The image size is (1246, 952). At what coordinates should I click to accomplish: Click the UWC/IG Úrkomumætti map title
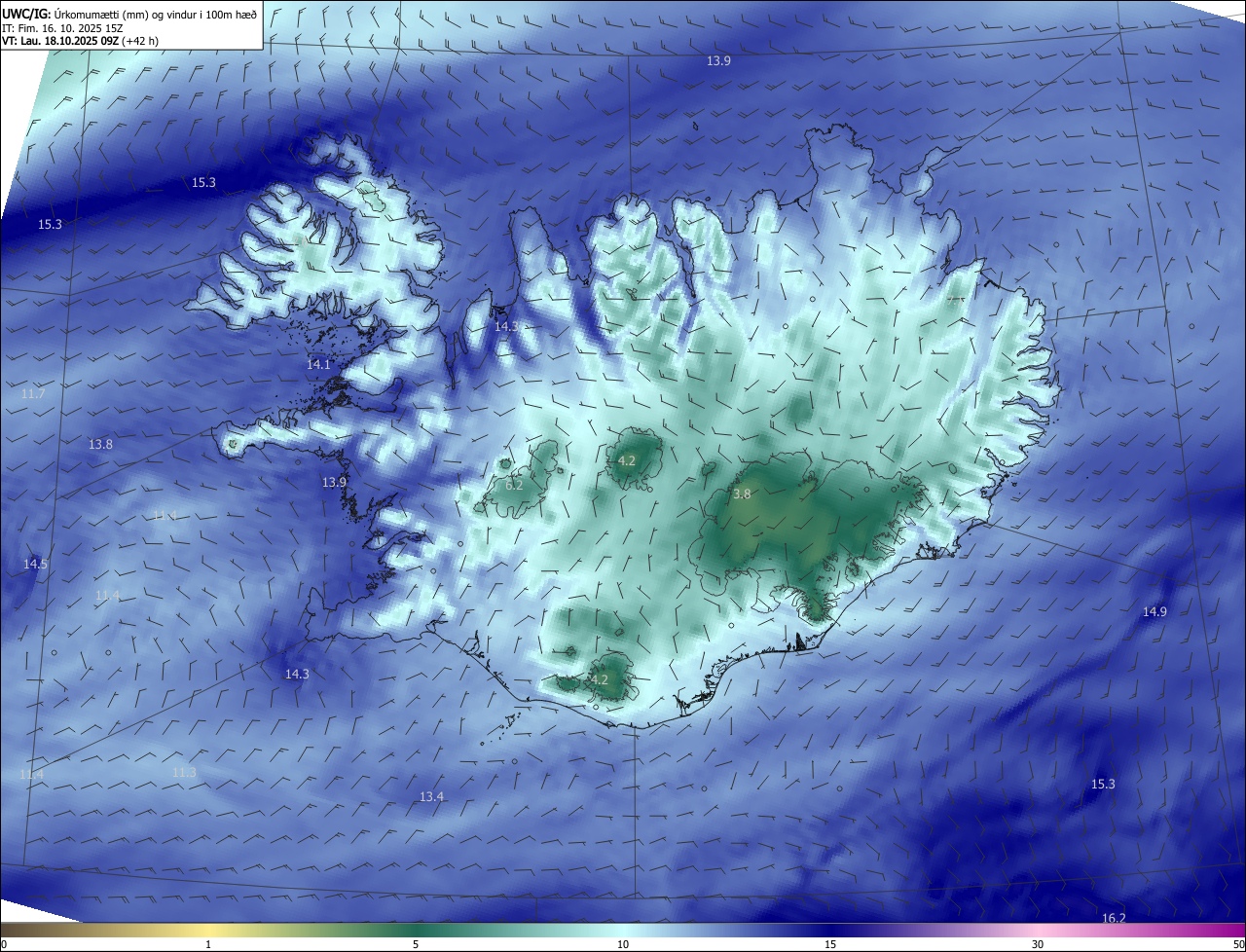point(129,15)
